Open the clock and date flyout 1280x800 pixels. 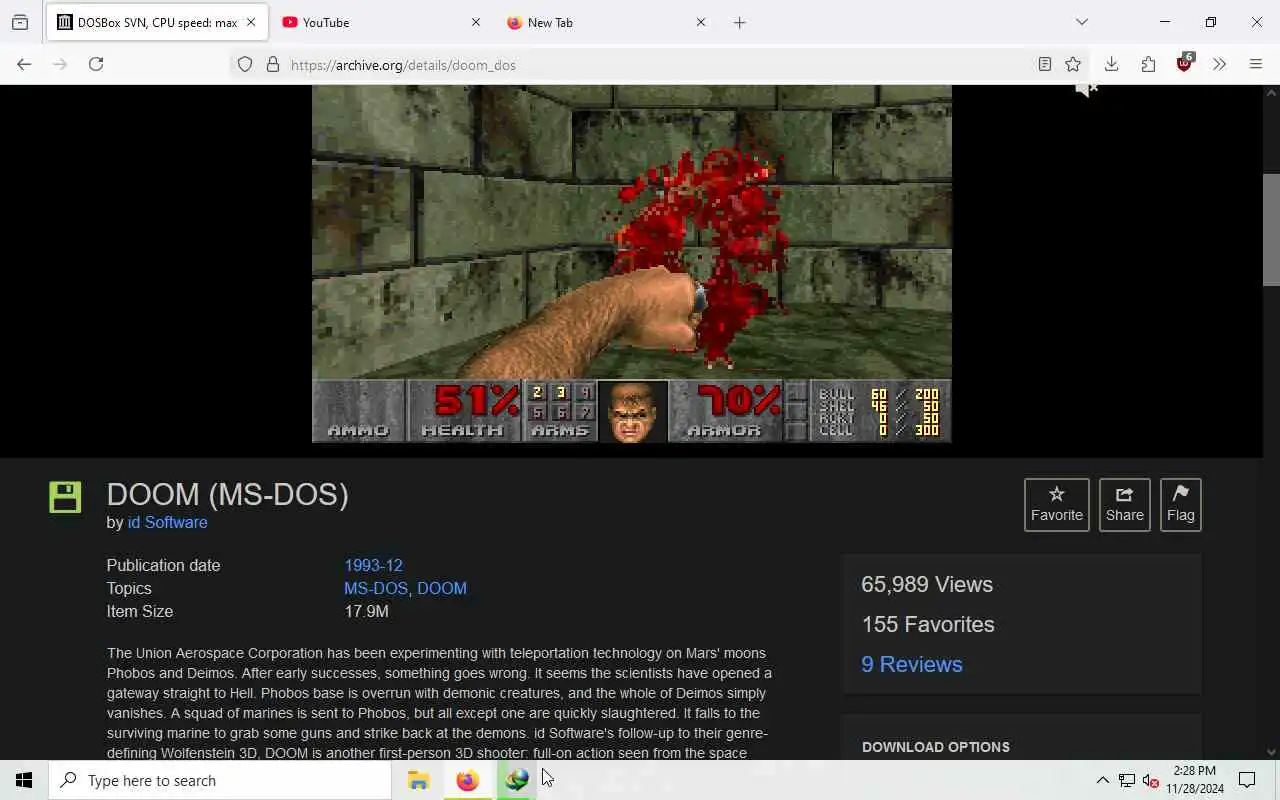(x=1195, y=780)
